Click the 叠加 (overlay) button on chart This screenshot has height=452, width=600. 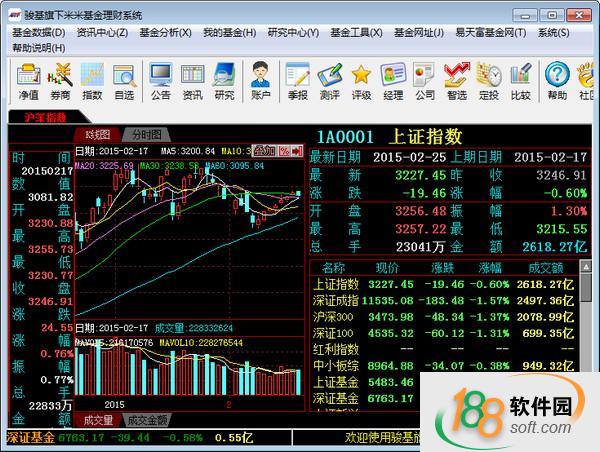click(265, 150)
